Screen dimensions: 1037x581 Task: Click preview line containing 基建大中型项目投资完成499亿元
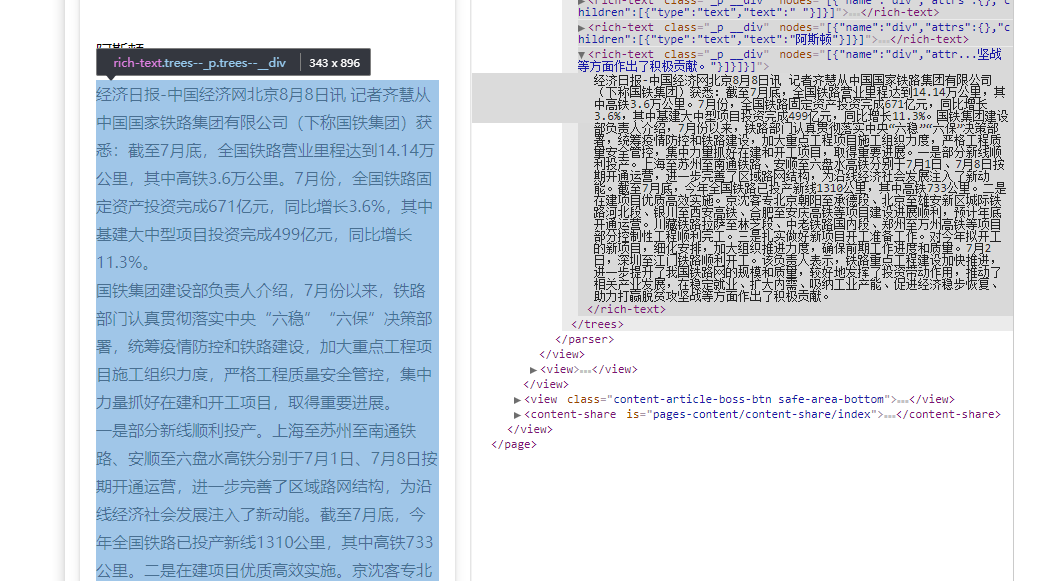254,235
